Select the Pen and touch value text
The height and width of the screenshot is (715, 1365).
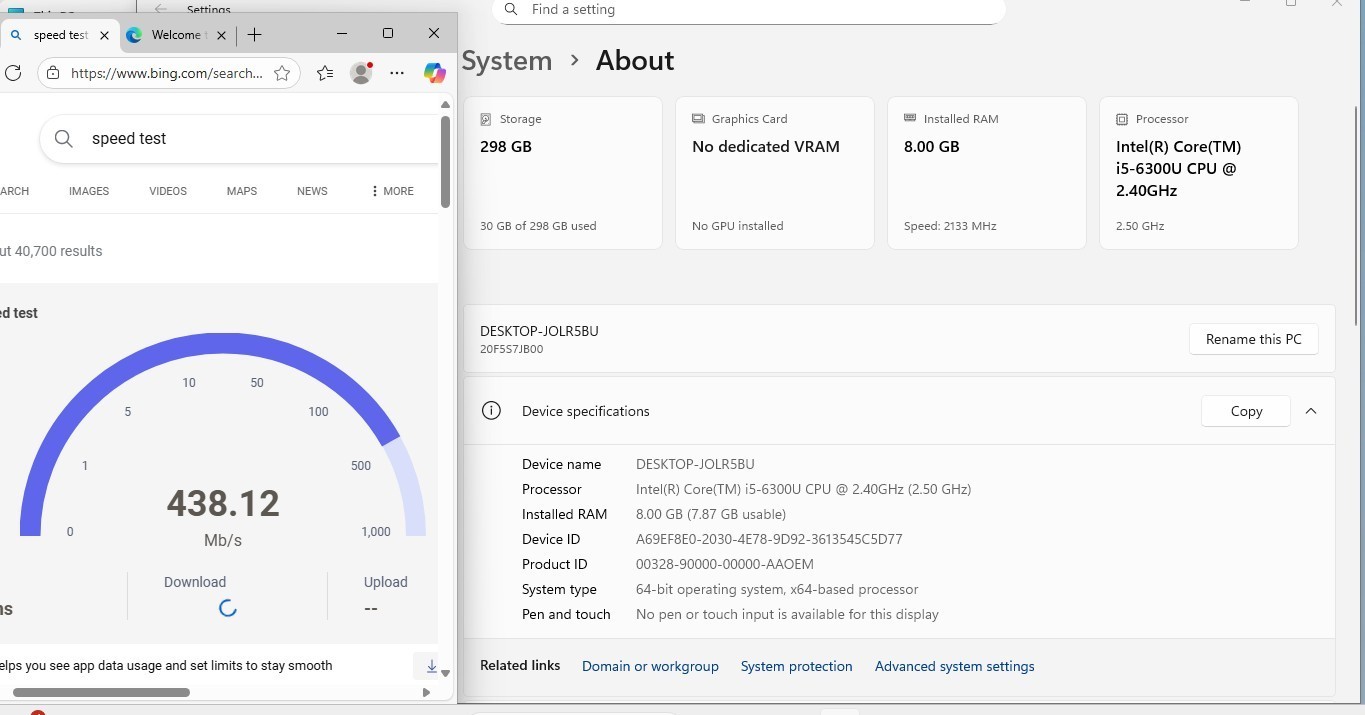click(x=787, y=614)
